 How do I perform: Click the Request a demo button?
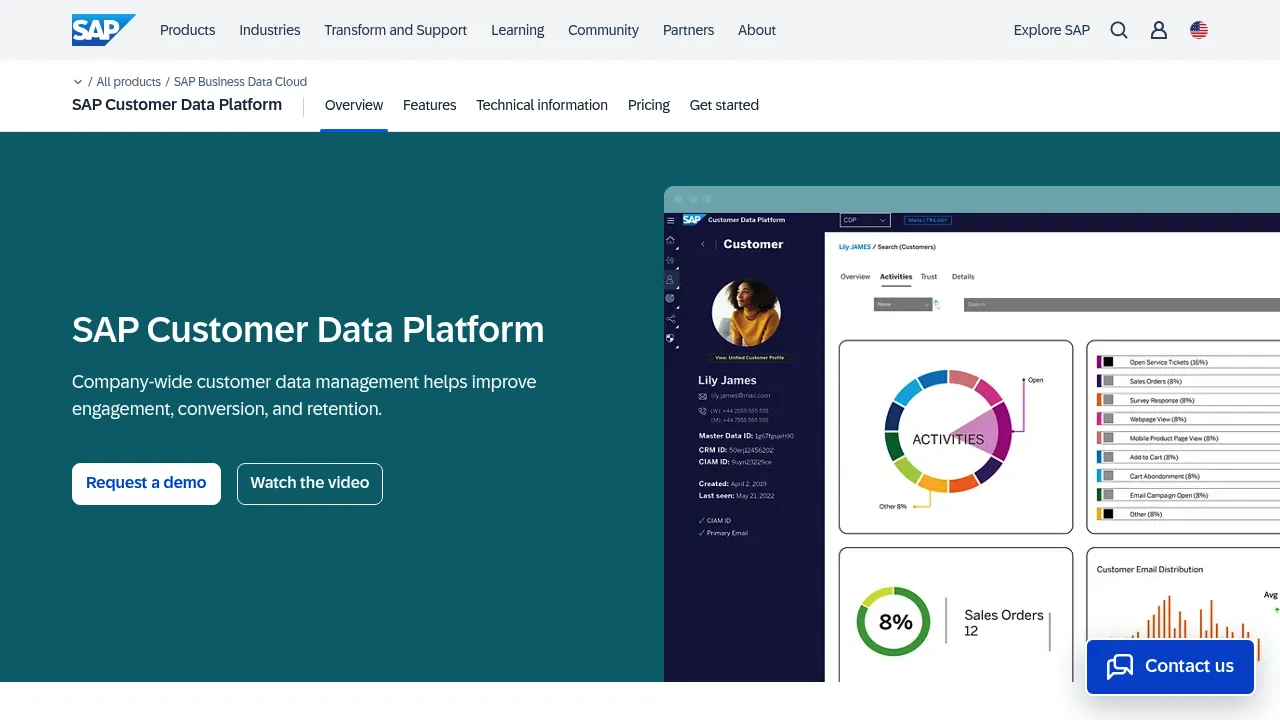[x=146, y=483]
